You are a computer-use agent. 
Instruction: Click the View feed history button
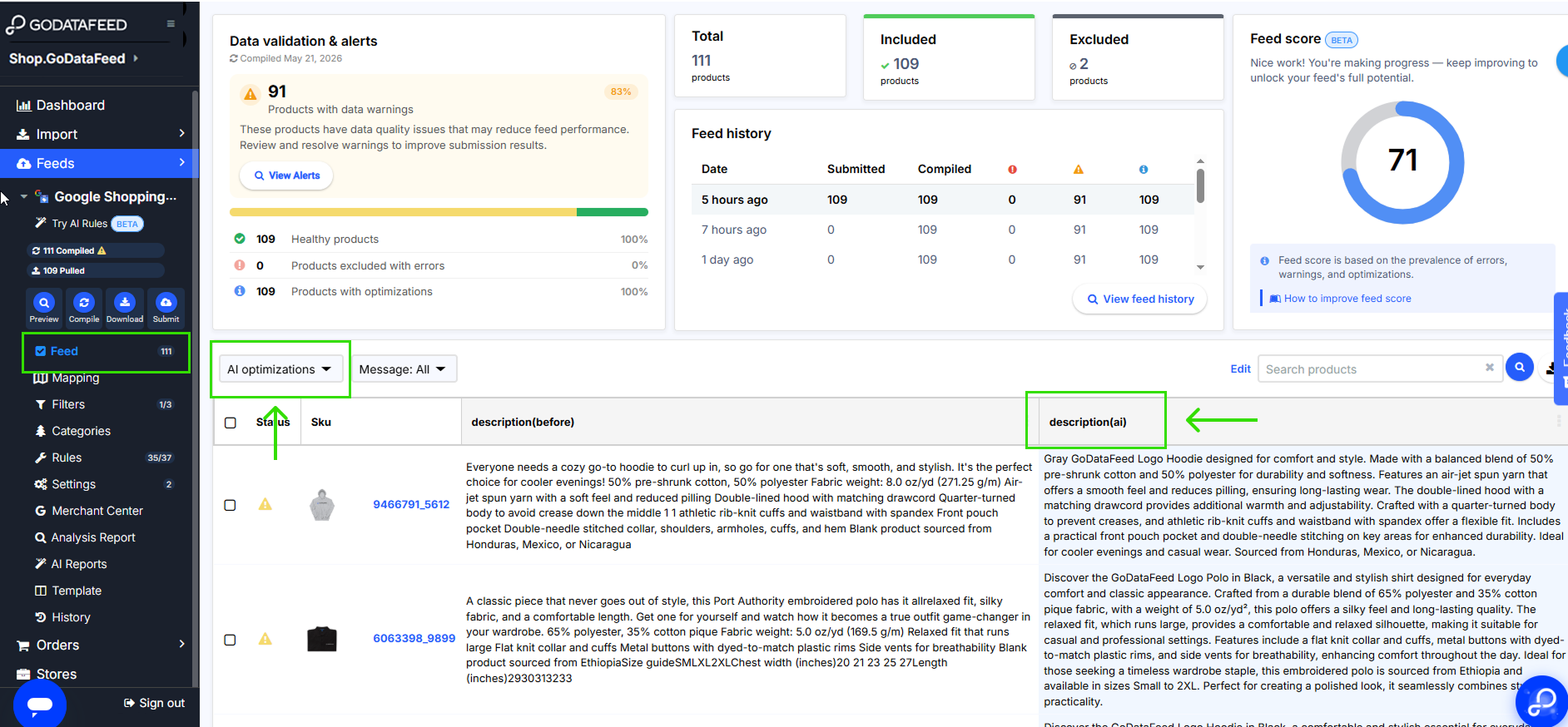(1140, 299)
